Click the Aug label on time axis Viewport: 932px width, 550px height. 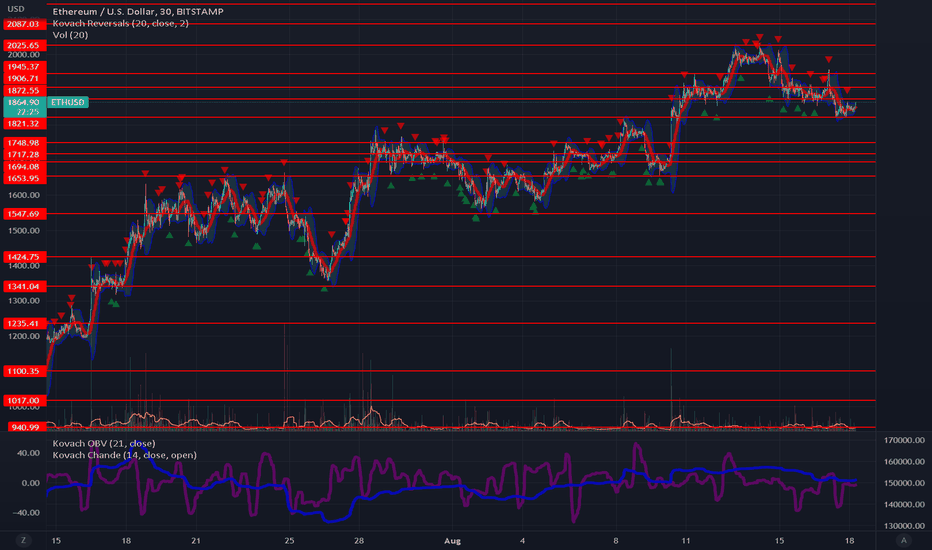(x=452, y=540)
